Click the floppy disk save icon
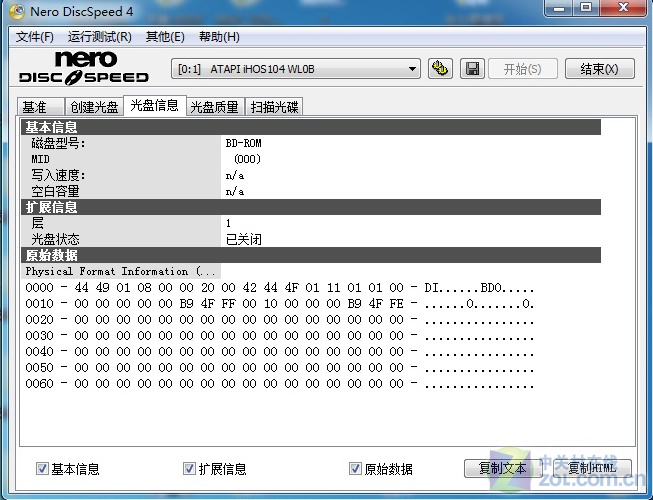 pyautogui.click(x=472, y=69)
